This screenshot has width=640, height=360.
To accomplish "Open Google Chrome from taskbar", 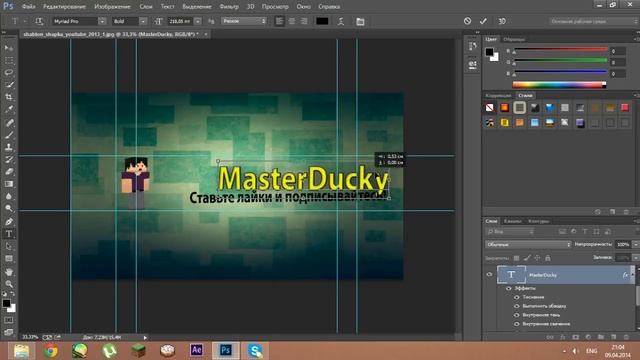I will click(x=51, y=350).
